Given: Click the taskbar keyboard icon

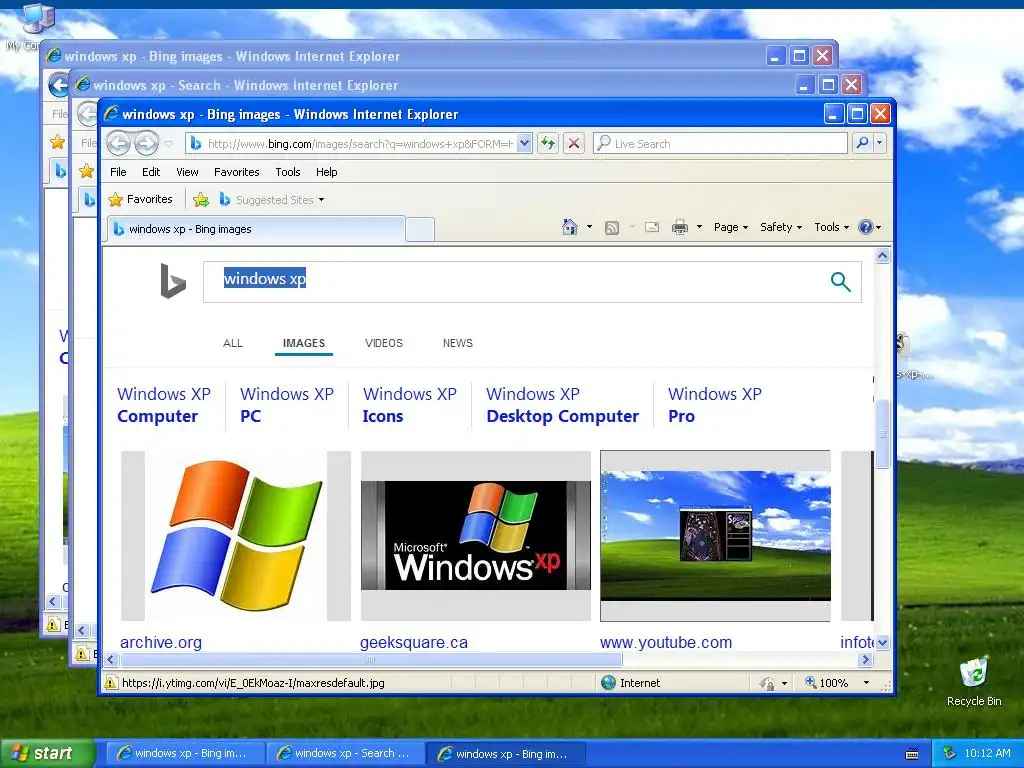Looking at the screenshot, I should point(912,754).
